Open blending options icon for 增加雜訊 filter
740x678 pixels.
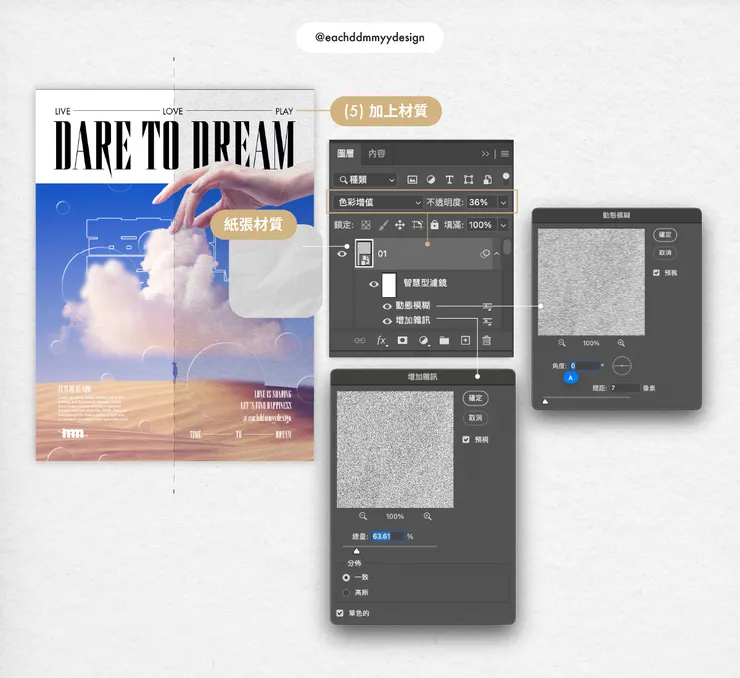pyautogui.click(x=488, y=322)
